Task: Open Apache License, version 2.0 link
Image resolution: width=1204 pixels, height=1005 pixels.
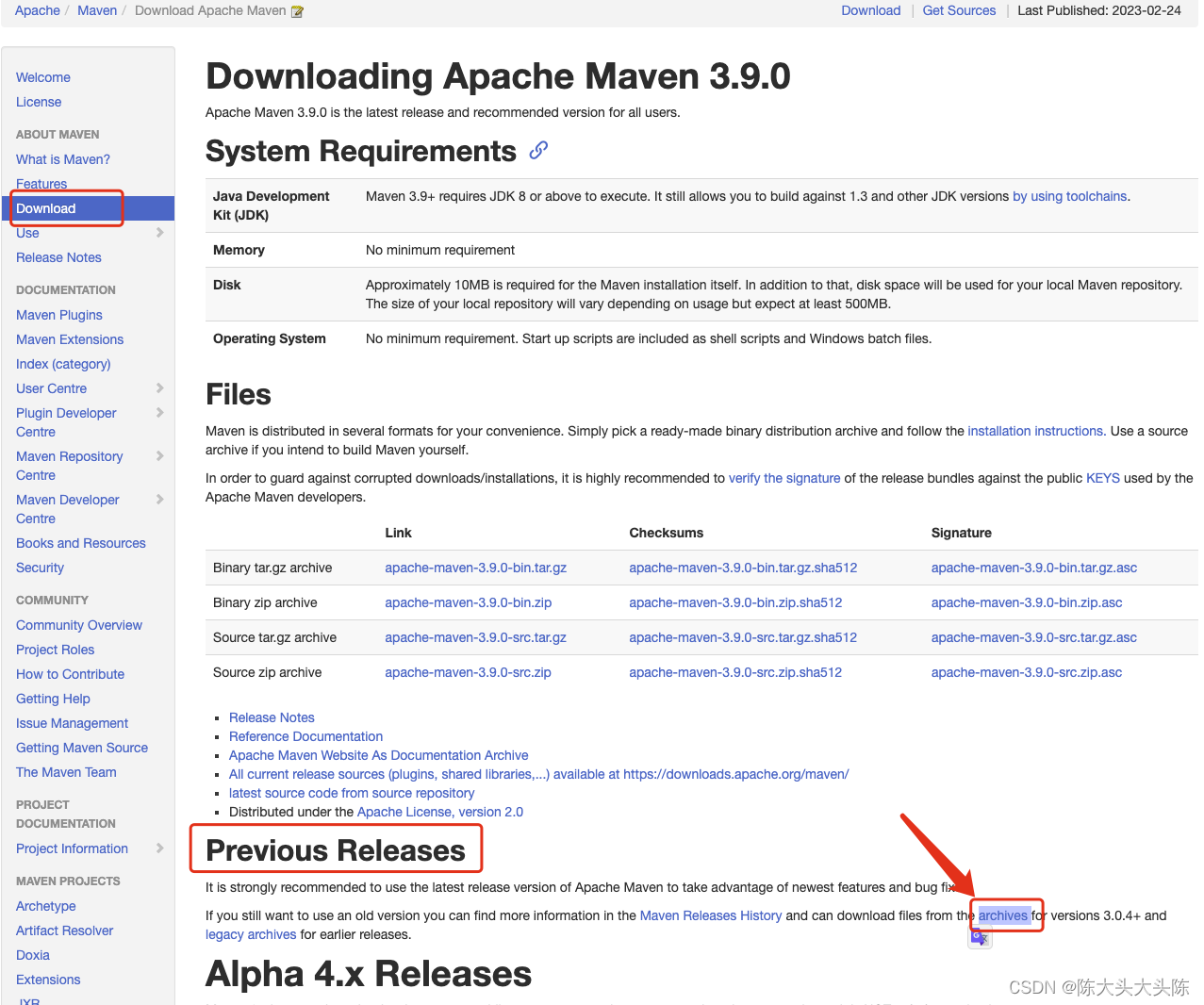Action: point(440,812)
